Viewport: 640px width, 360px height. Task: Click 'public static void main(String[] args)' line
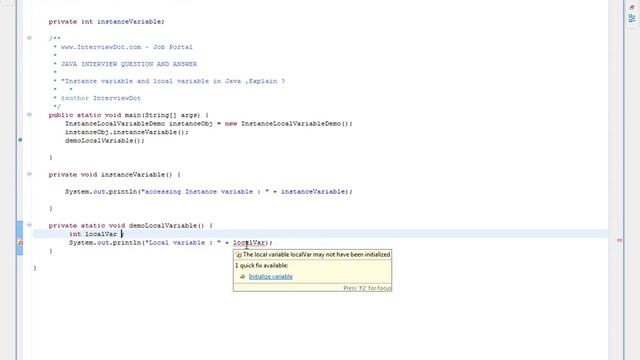(128, 115)
